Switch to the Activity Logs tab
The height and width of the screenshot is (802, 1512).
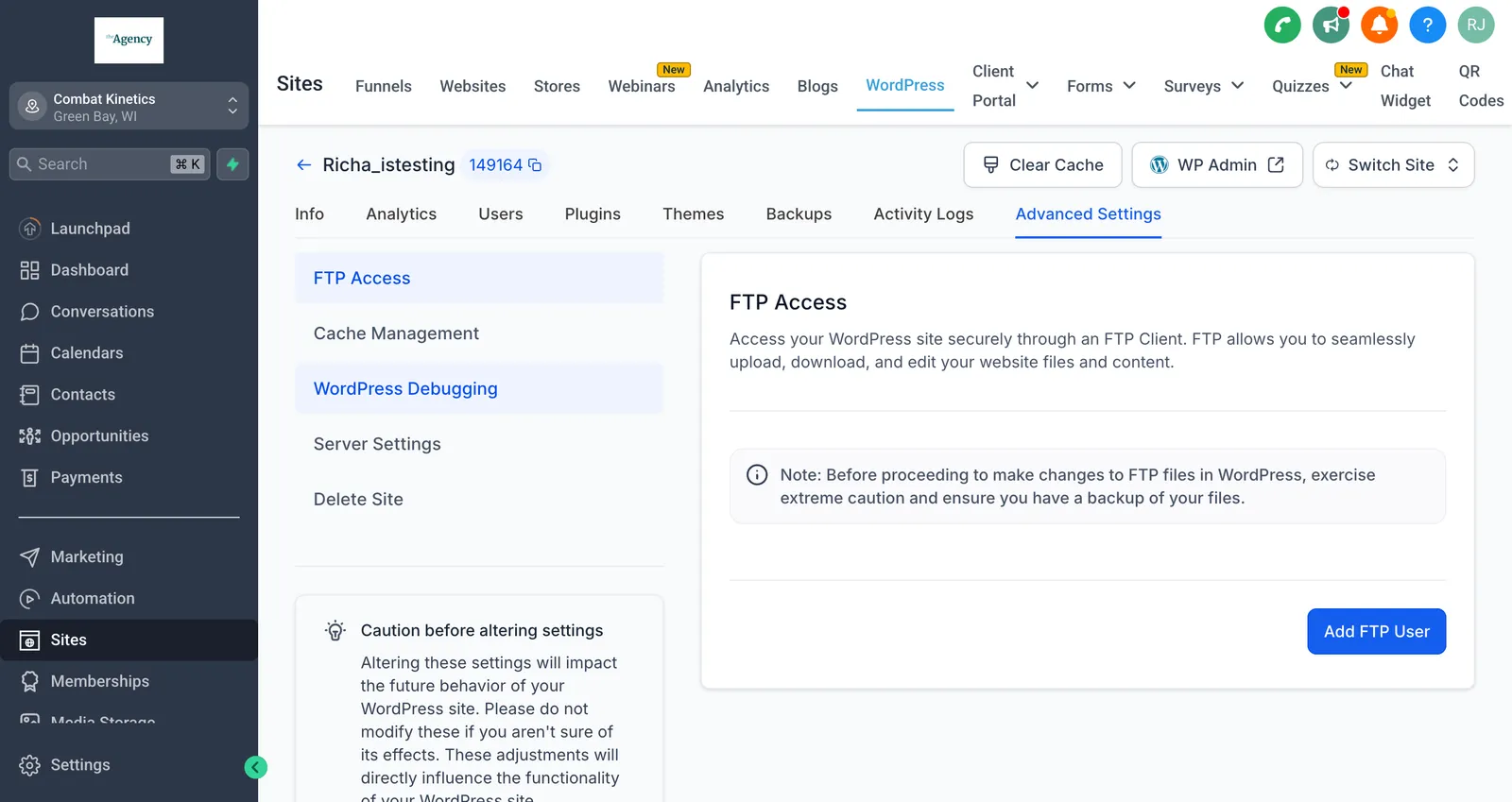tap(923, 214)
